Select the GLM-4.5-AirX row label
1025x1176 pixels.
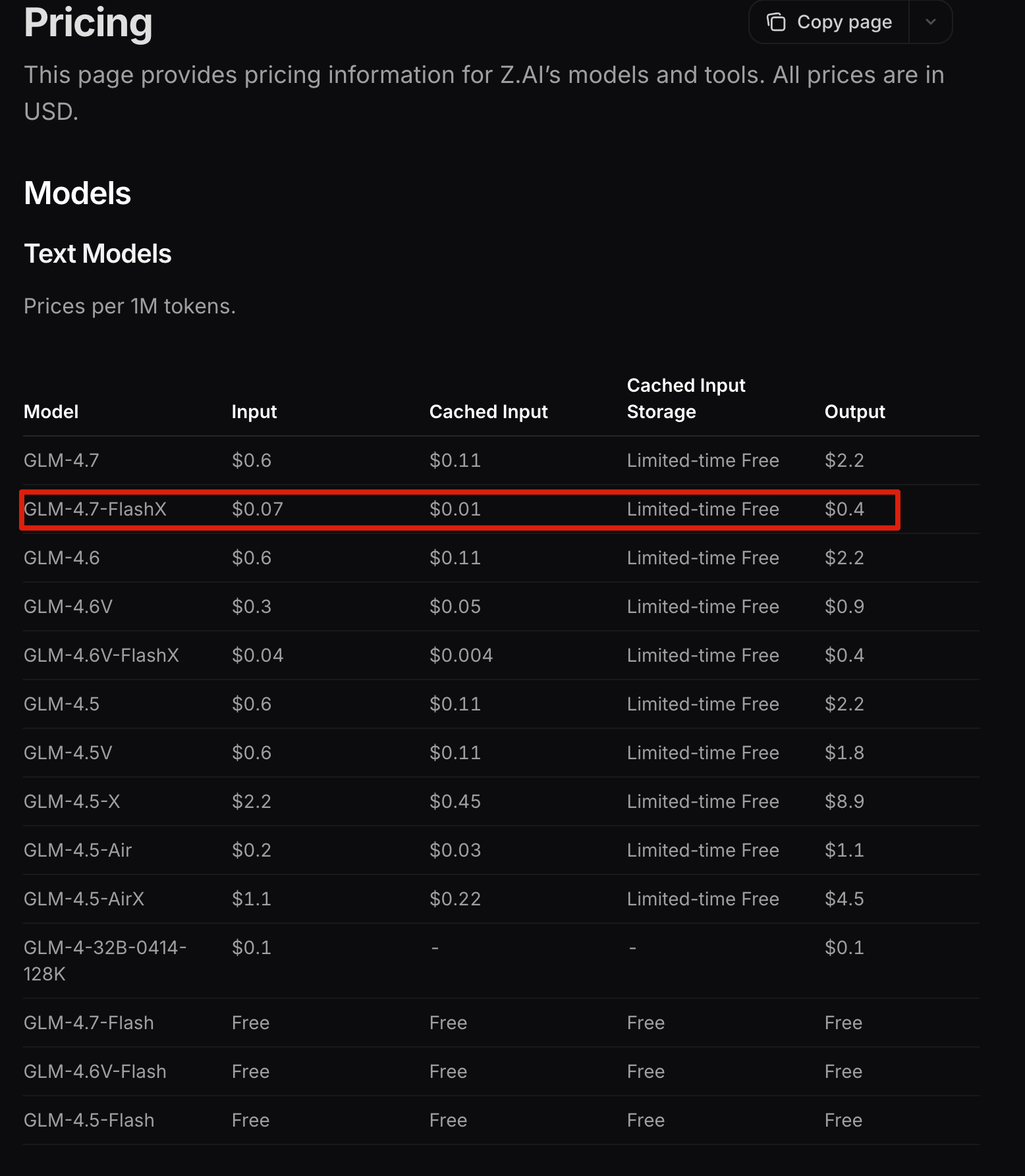[84, 899]
